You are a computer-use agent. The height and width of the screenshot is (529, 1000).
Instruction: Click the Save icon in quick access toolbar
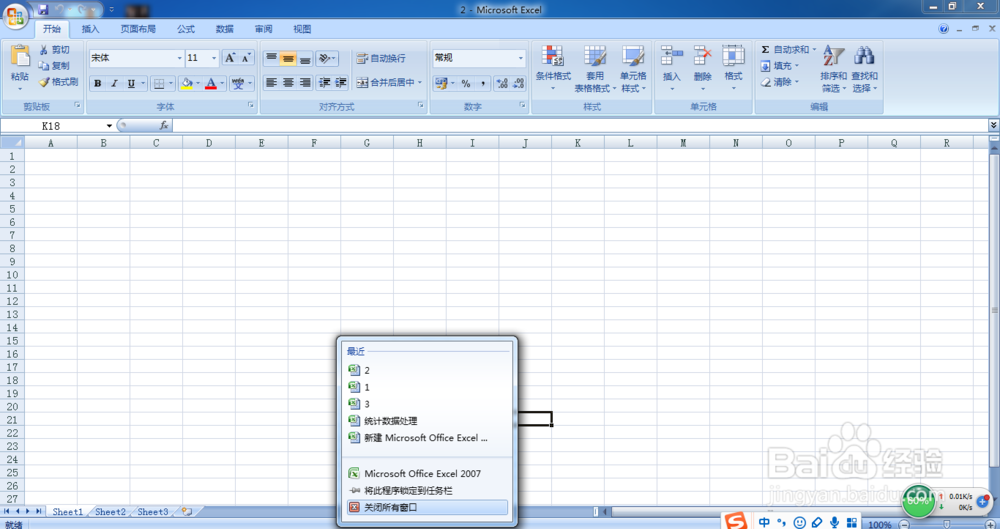(x=43, y=10)
